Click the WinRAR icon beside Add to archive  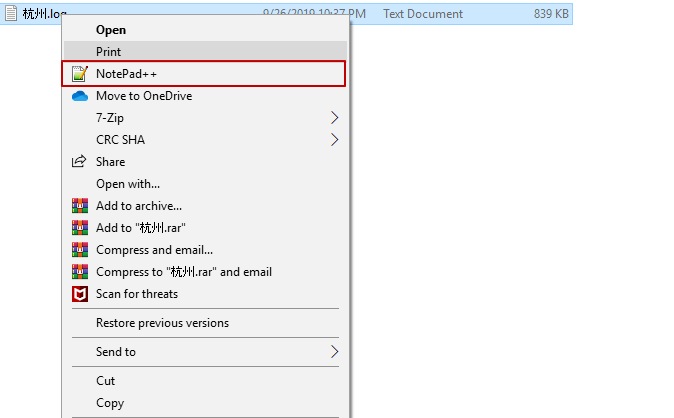coord(80,206)
